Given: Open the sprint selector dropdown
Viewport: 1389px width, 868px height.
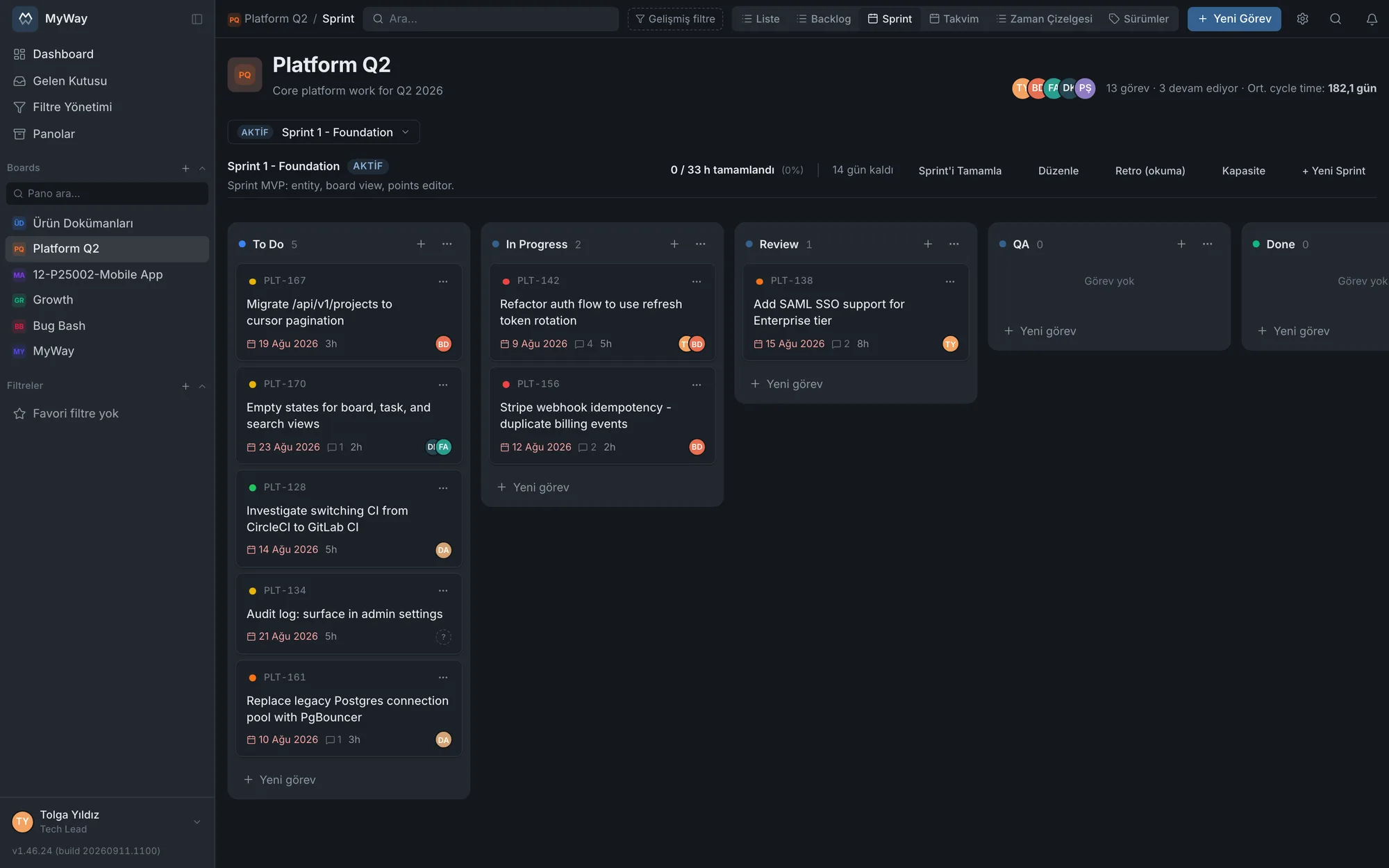Looking at the screenshot, I should [324, 132].
